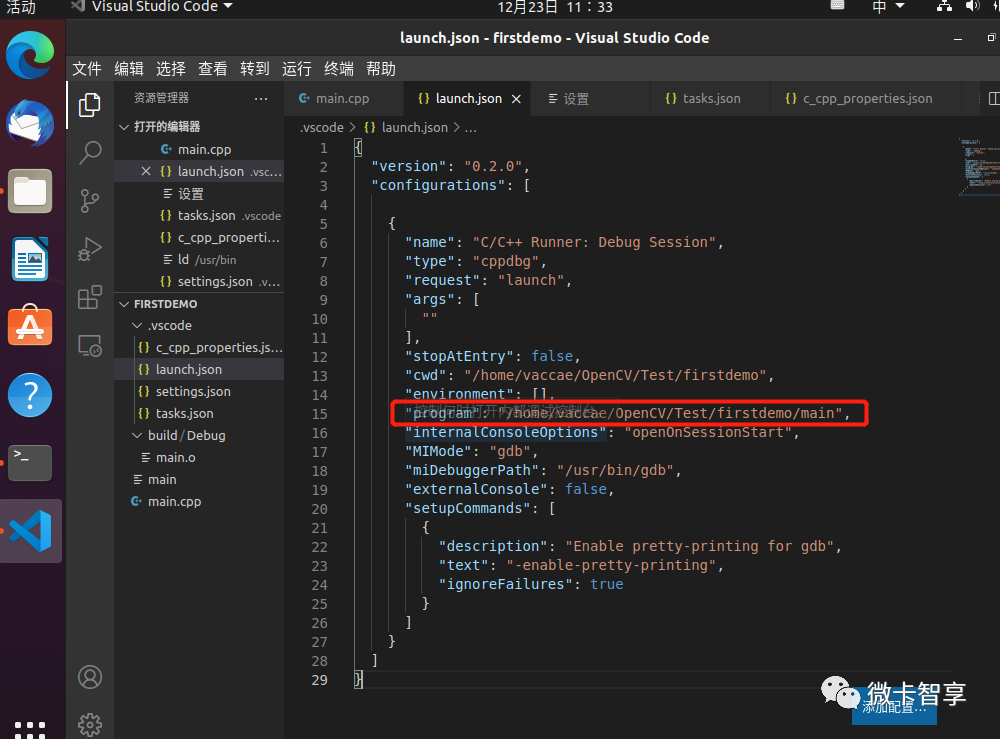1000x739 pixels.
Task: Close the launch.json editor tab
Action: 516,99
